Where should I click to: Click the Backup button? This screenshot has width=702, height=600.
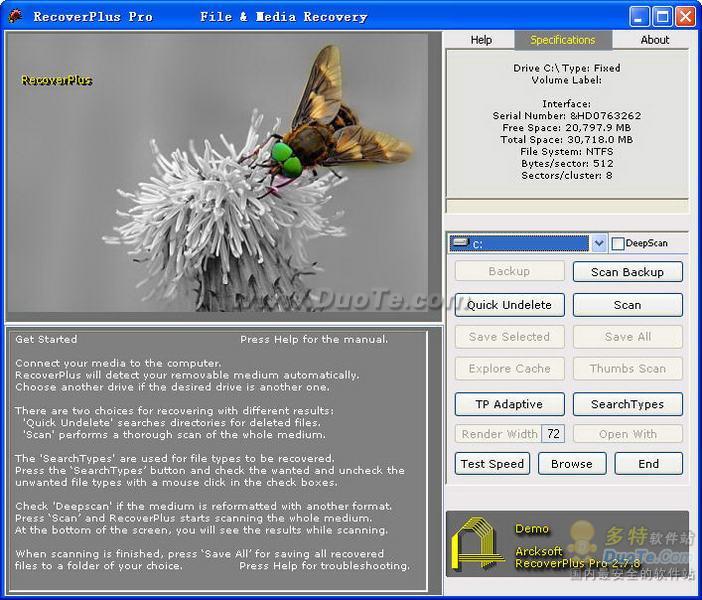pyautogui.click(x=509, y=271)
